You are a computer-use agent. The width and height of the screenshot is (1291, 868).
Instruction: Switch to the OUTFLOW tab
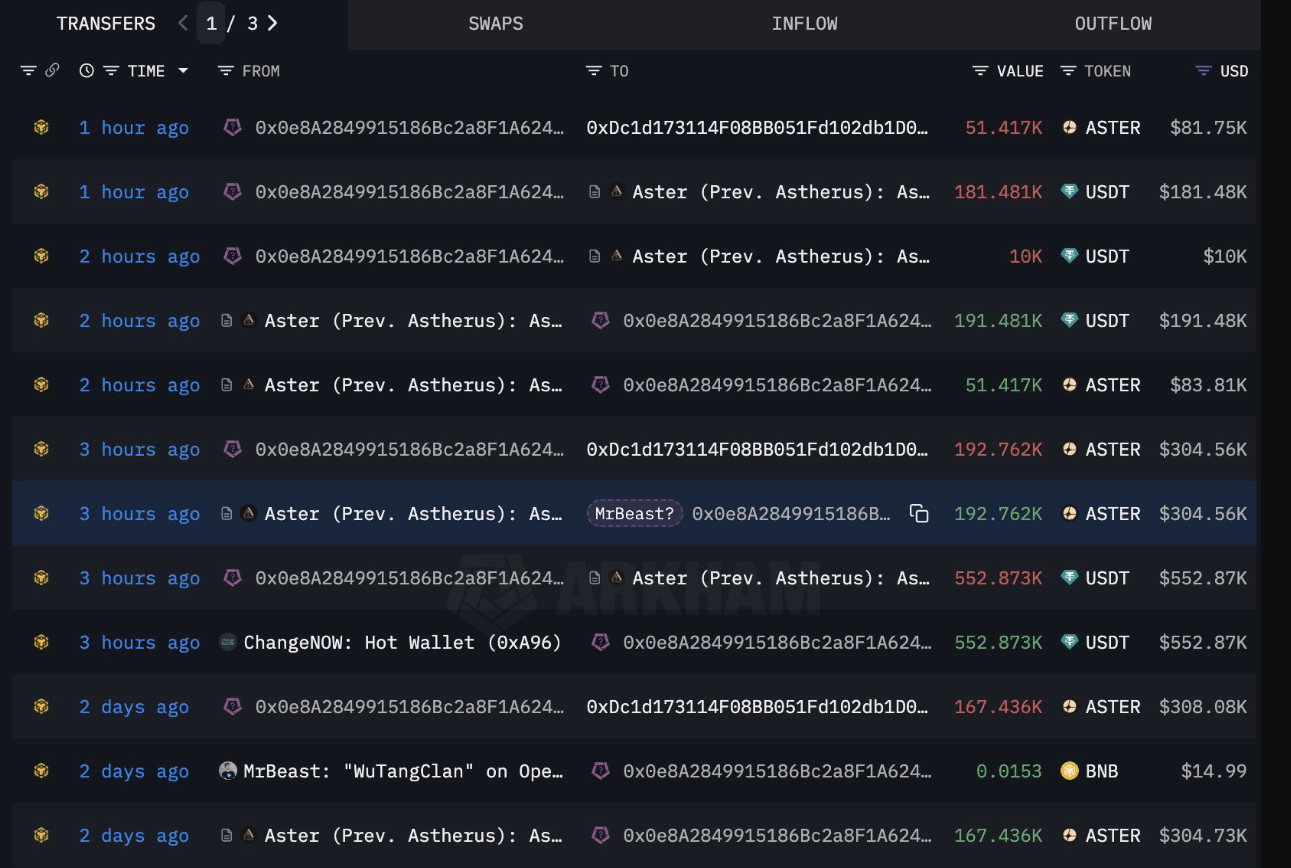[1113, 24]
